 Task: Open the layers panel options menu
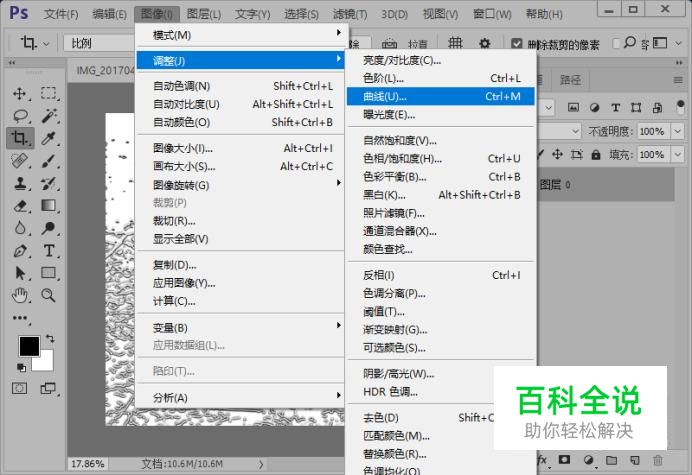(678, 80)
